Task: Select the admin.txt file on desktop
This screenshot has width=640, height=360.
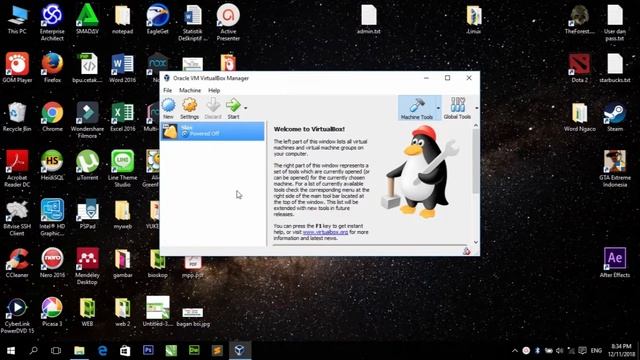Action: 369,19
